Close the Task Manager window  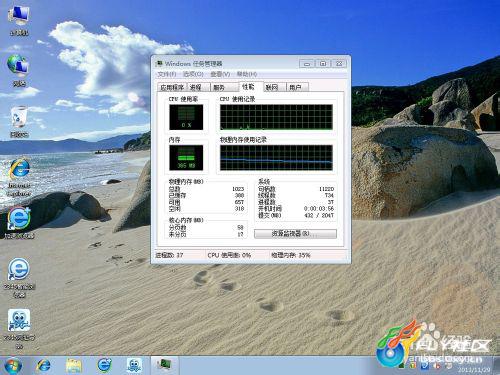click(339, 63)
